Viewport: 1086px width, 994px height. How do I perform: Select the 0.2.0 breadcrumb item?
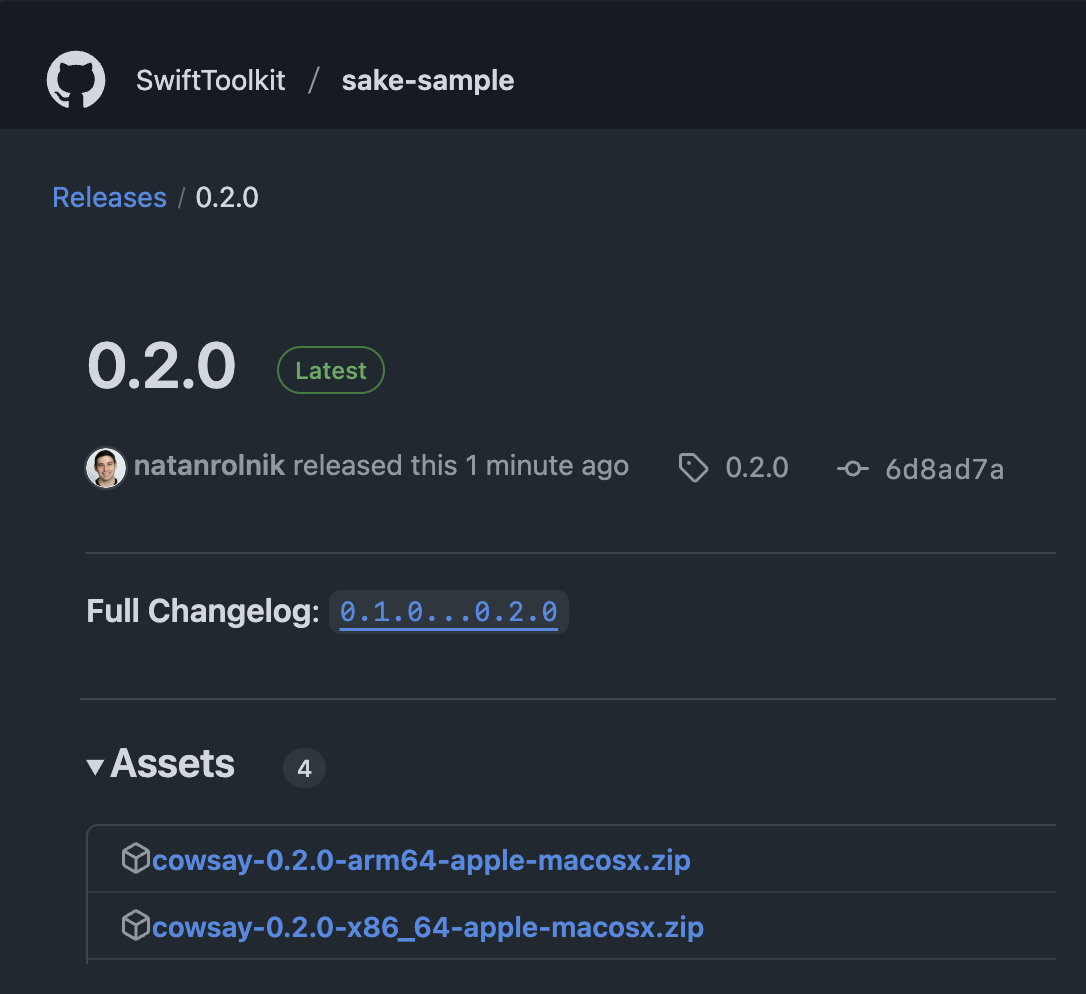tap(227, 197)
